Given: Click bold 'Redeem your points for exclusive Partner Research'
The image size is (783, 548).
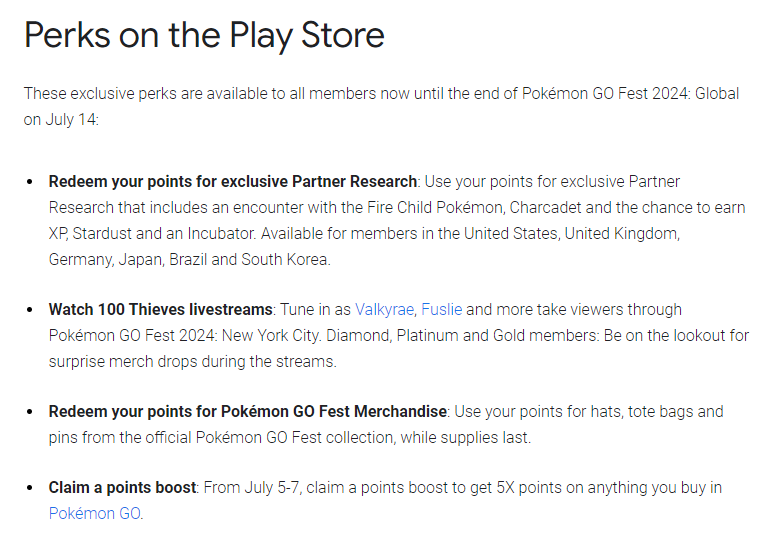Looking at the screenshot, I should [x=232, y=182].
